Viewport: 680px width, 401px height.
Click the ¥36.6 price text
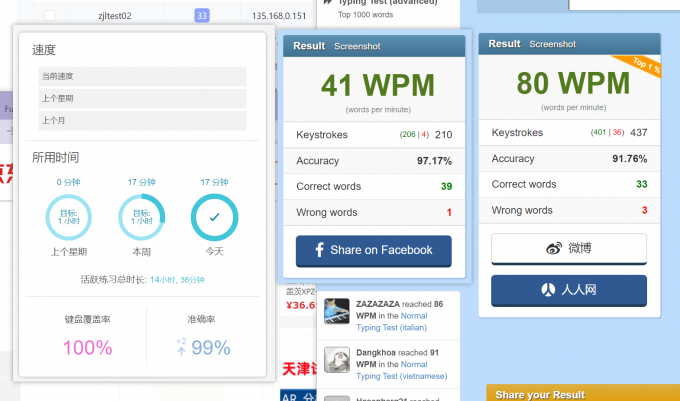coord(301,305)
